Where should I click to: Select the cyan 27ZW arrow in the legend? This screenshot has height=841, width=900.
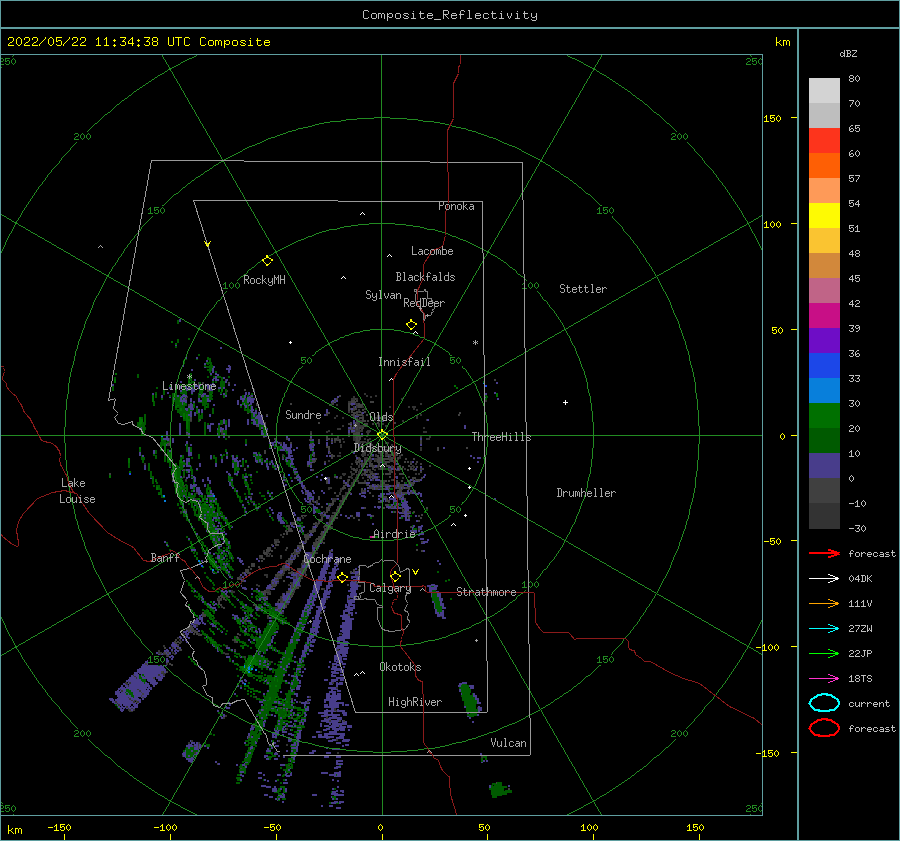click(x=824, y=629)
